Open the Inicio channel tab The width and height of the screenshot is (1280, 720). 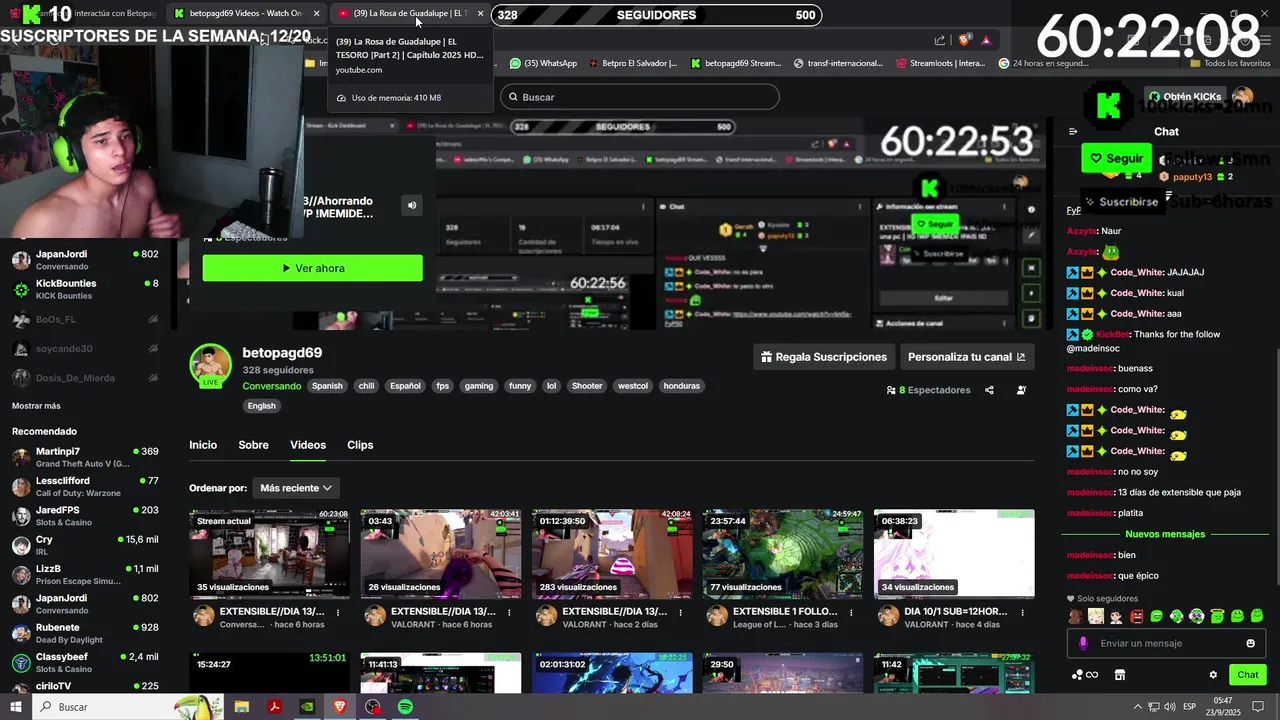(x=203, y=445)
